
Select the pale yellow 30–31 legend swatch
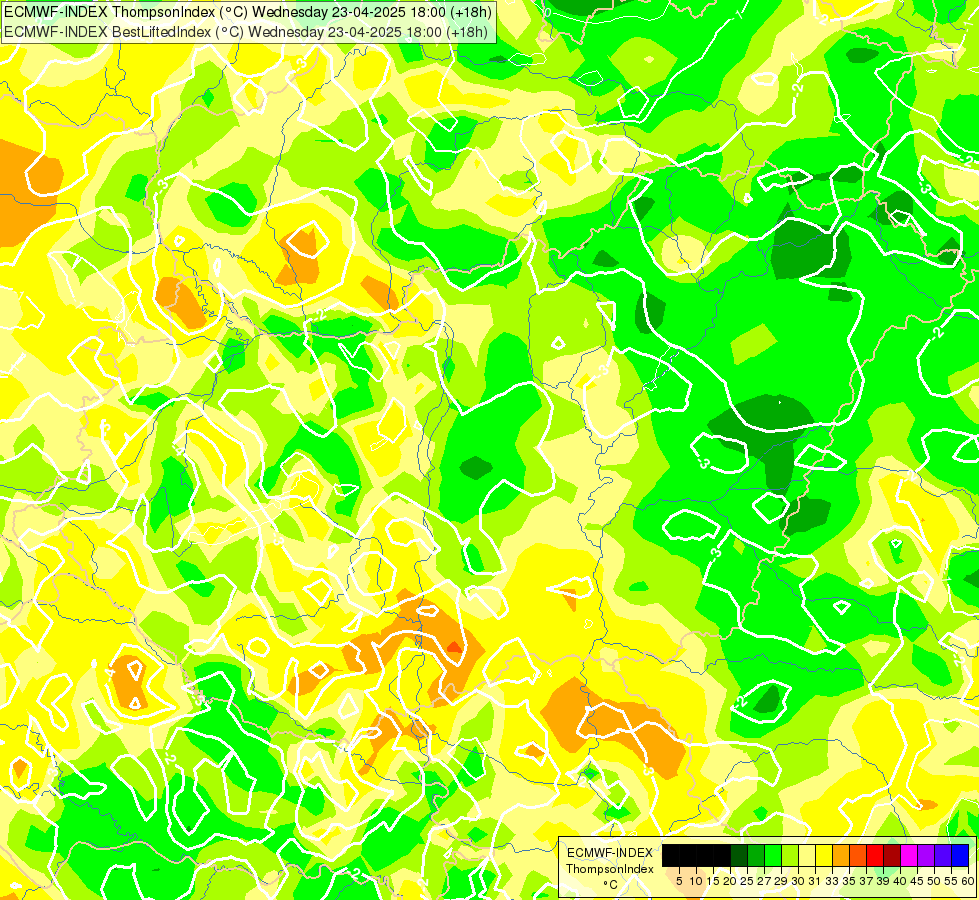807,856
